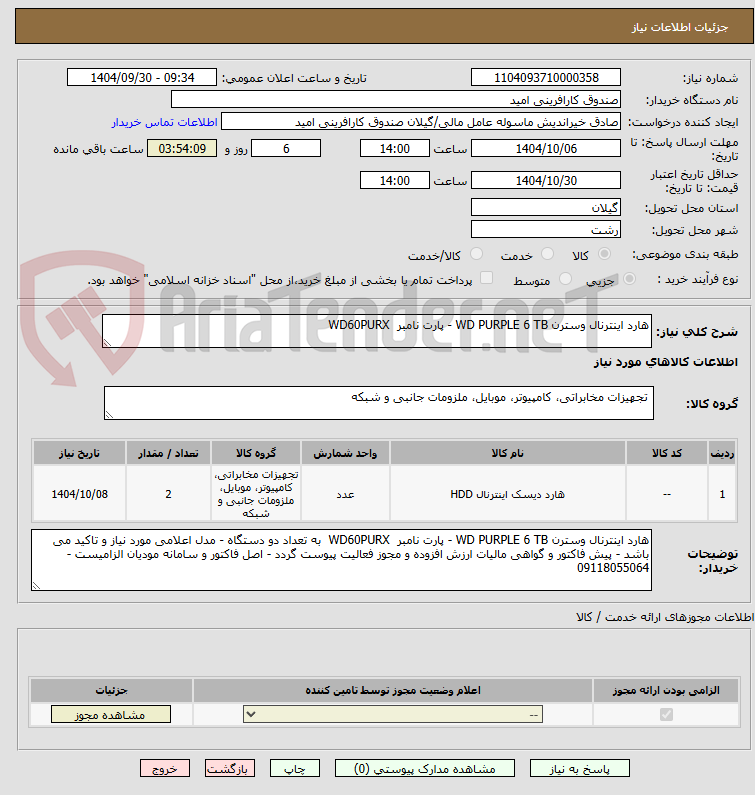This screenshot has width=755, height=795.
Task: Click the اعلام وضعیت مجوز توسط تامین کننده header
Action: click(393, 690)
